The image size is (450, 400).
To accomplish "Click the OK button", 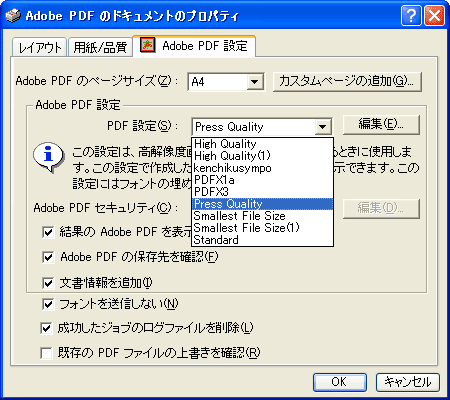I will [x=340, y=382].
